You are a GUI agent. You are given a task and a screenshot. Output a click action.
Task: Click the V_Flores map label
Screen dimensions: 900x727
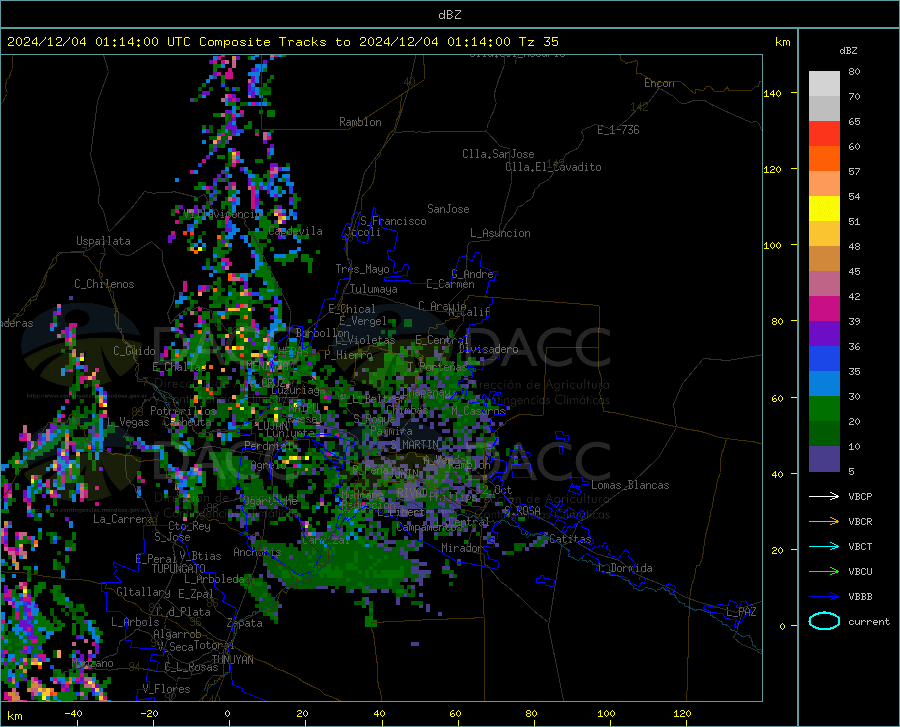[166, 689]
